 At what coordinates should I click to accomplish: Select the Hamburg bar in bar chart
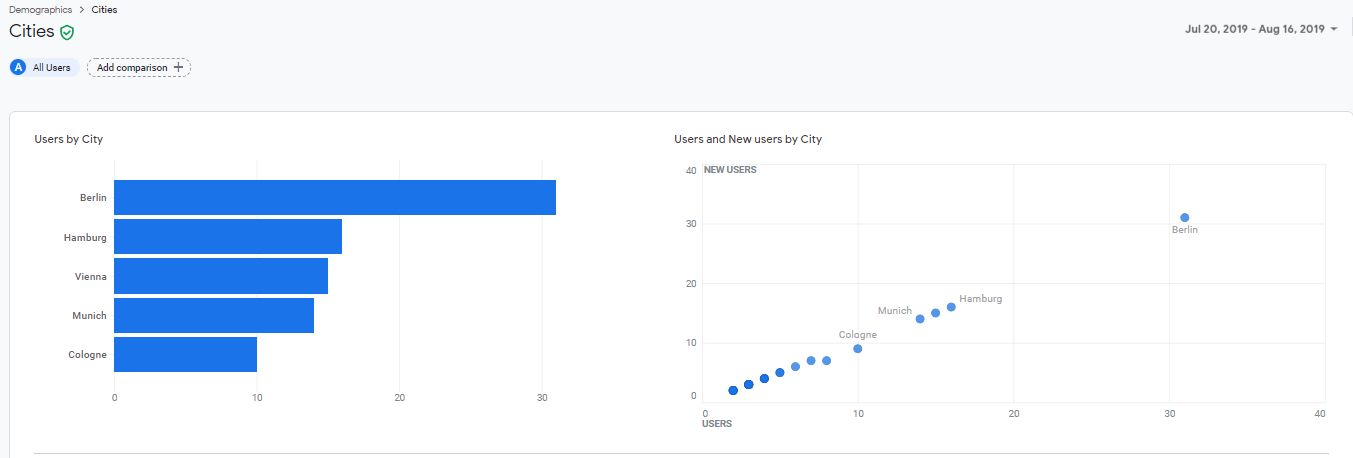(x=228, y=237)
